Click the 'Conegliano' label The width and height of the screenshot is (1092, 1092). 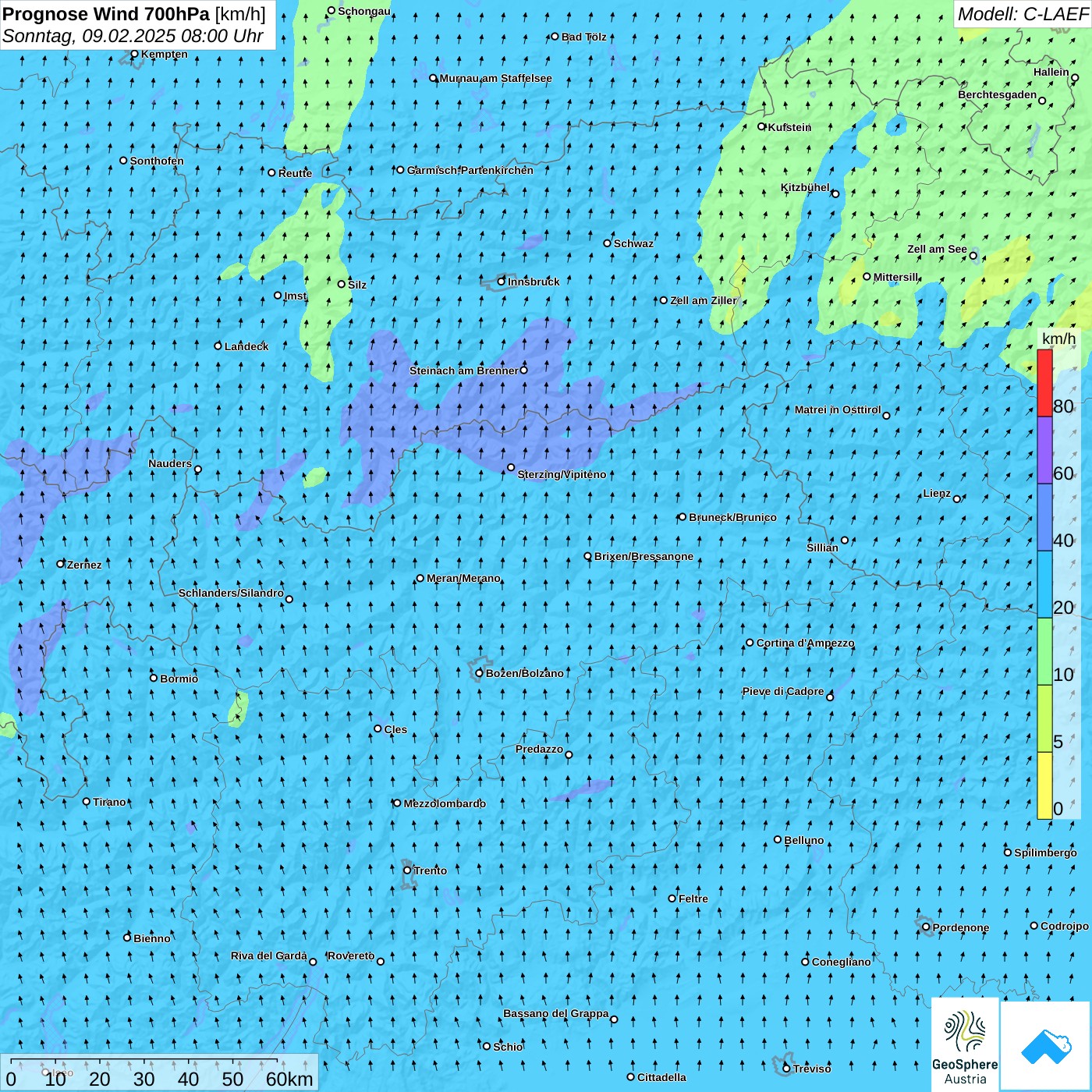[841, 962]
